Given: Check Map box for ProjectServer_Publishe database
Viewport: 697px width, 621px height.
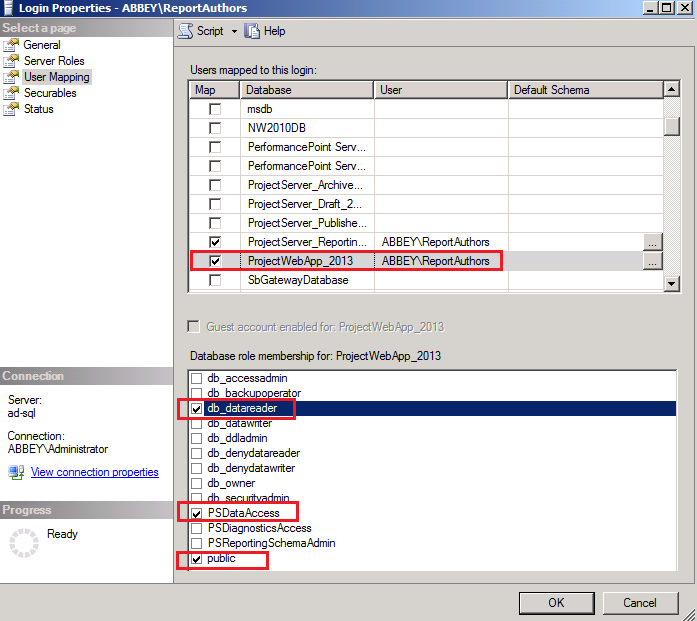Looking at the screenshot, I should coord(215,223).
